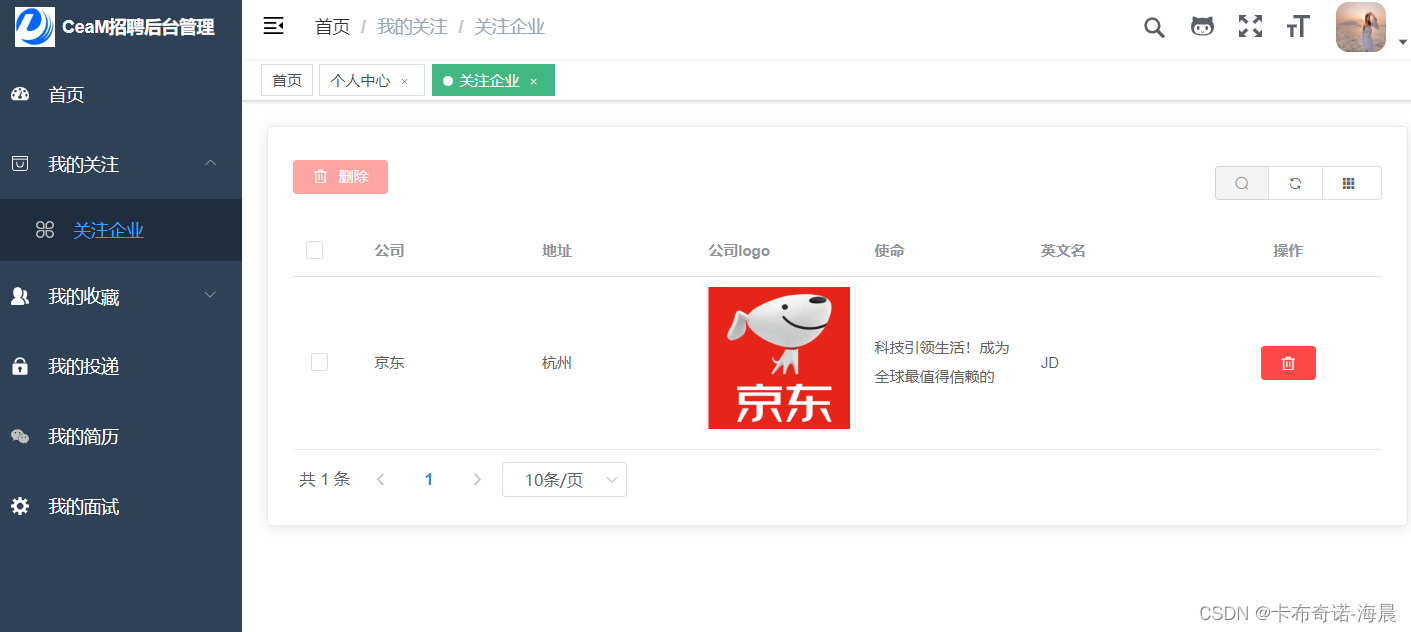Collapse the sidebar with the hamburger icon
Image resolution: width=1411 pixels, height=632 pixels.
pyautogui.click(x=273, y=26)
